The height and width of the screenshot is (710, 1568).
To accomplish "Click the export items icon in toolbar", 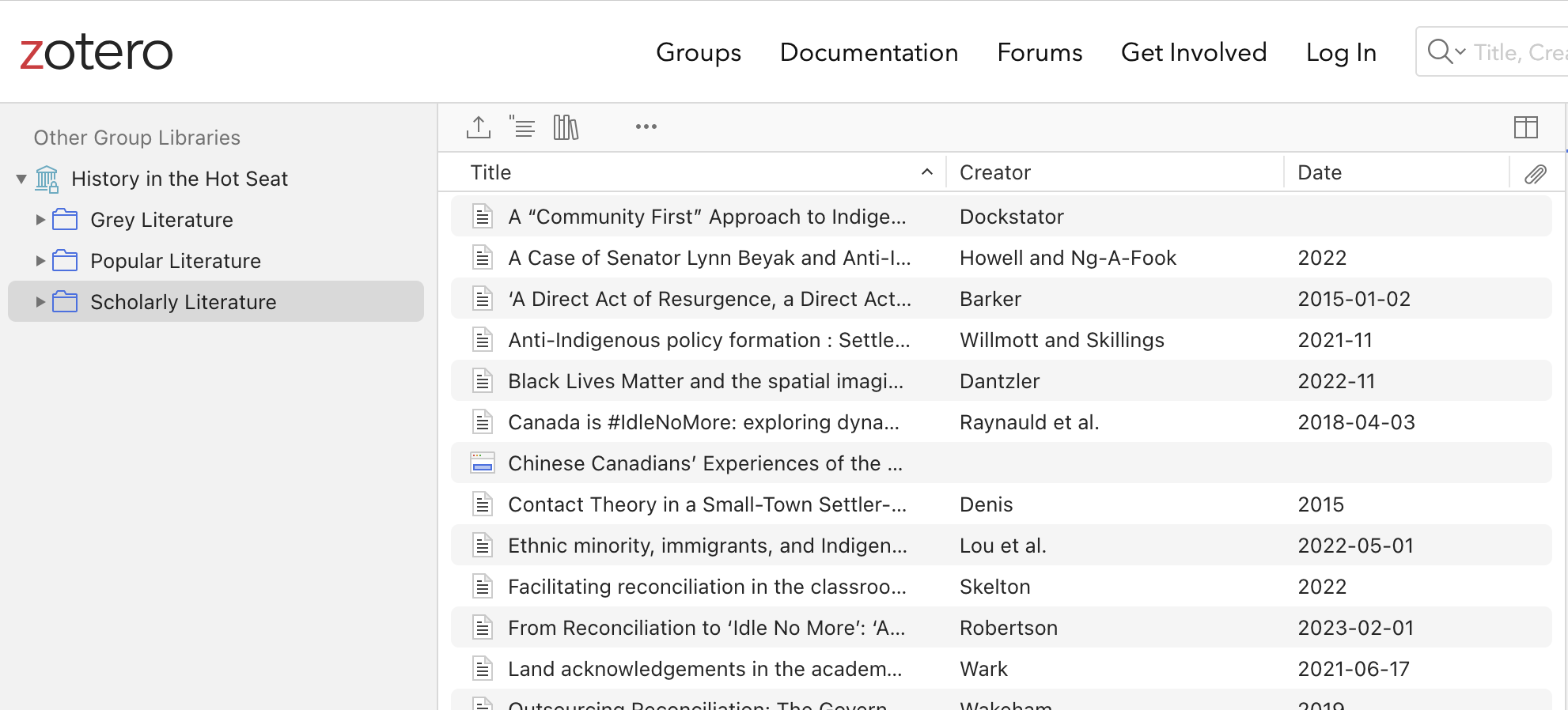I will (x=479, y=127).
